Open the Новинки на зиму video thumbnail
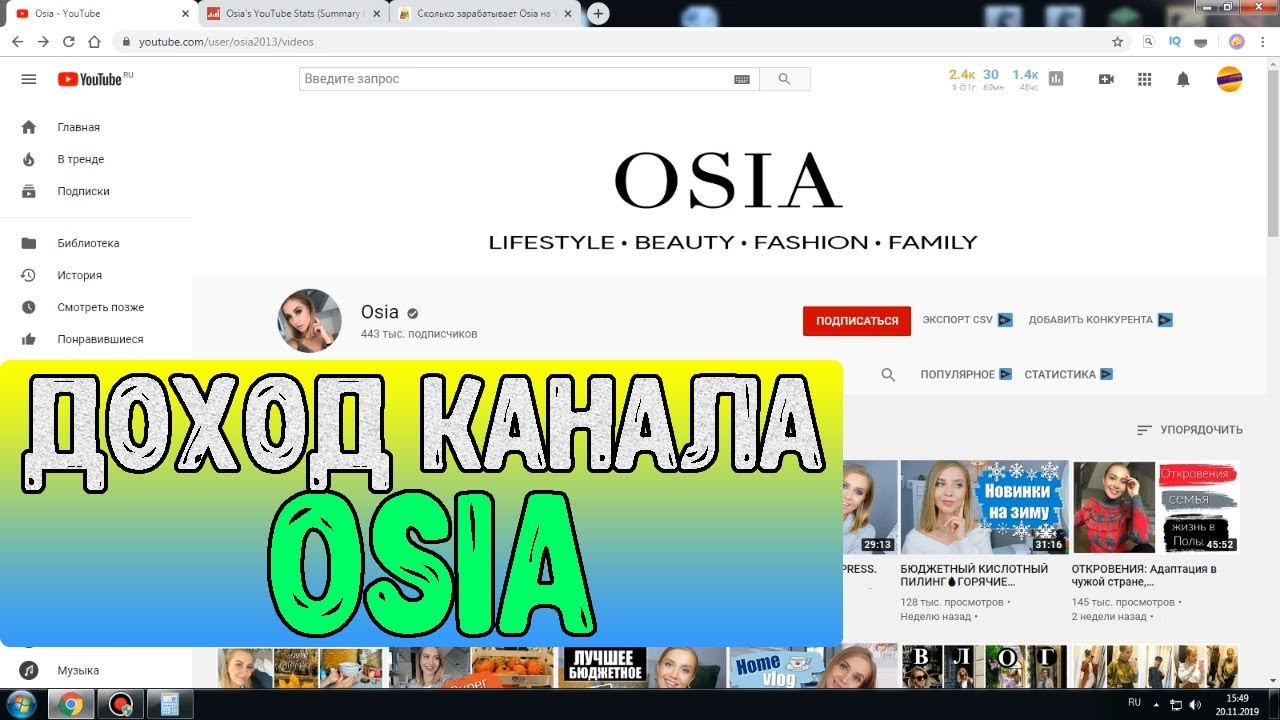The image size is (1280, 720). click(984, 507)
